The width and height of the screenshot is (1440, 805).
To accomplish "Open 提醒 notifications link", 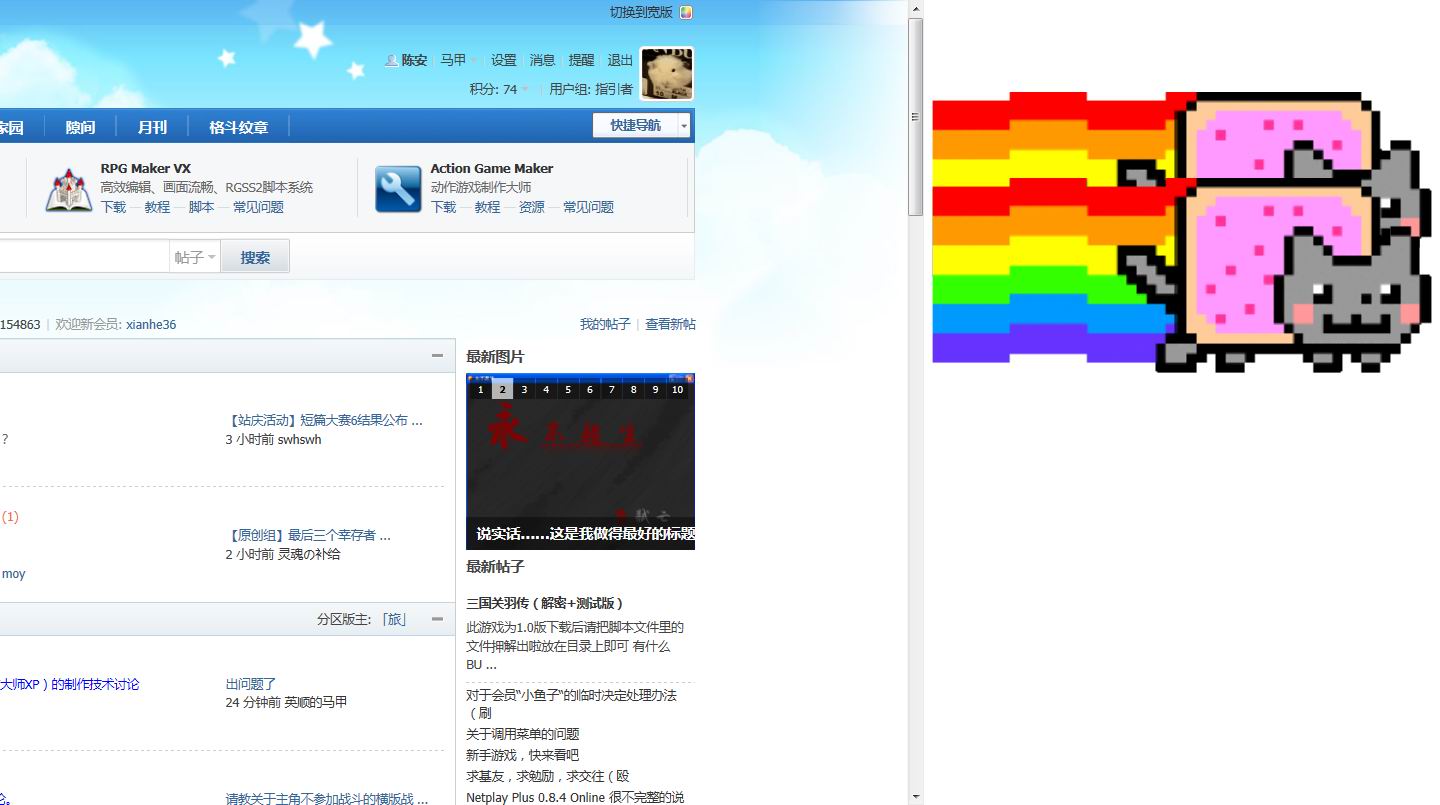I will tap(581, 60).
